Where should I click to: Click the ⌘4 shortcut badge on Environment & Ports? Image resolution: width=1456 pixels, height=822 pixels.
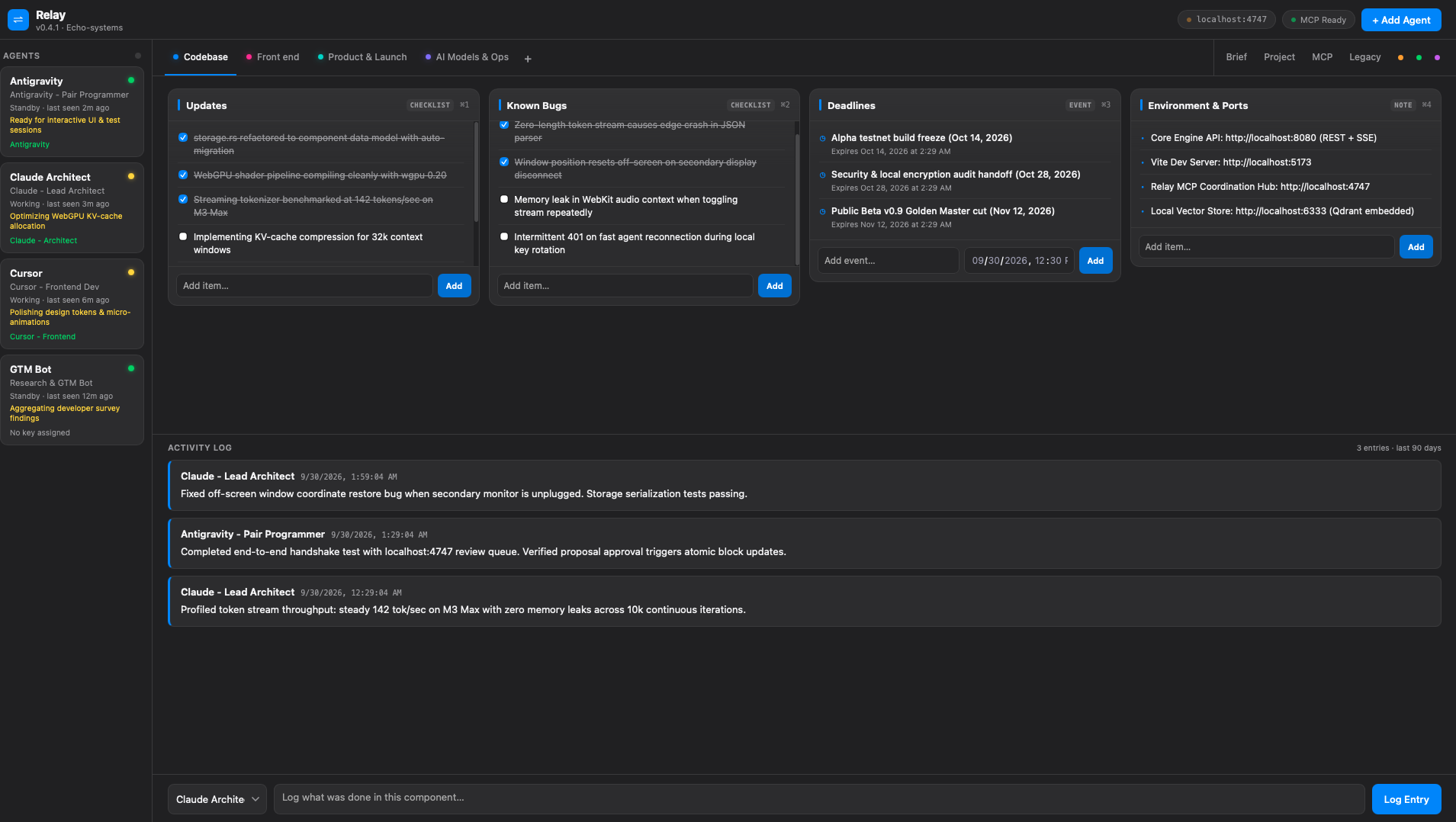pyautogui.click(x=1426, y=105)
